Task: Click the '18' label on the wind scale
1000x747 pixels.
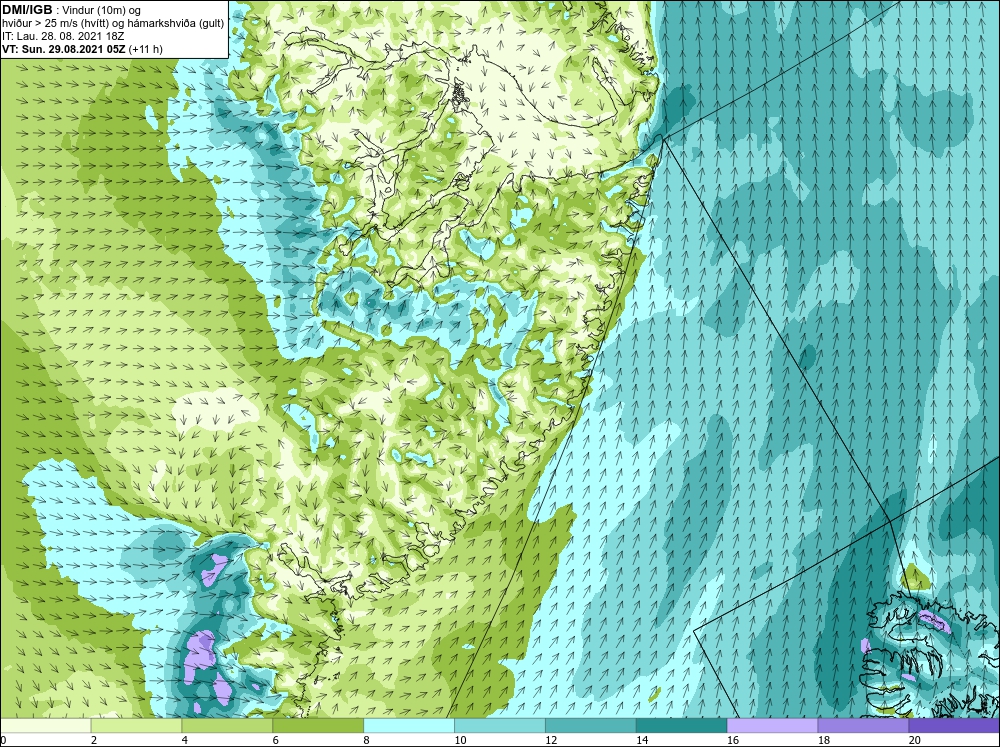Action: click(824, 740)
